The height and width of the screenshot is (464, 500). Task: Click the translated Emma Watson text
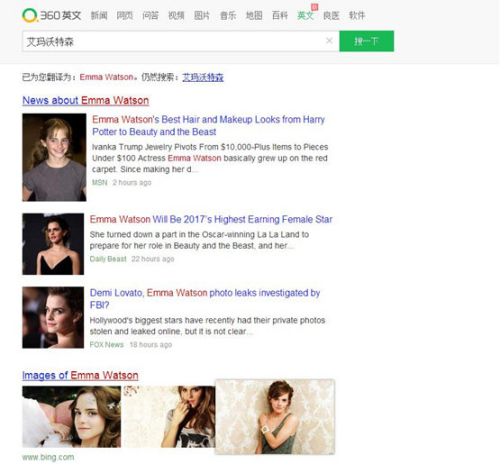[x=106, y=77]
